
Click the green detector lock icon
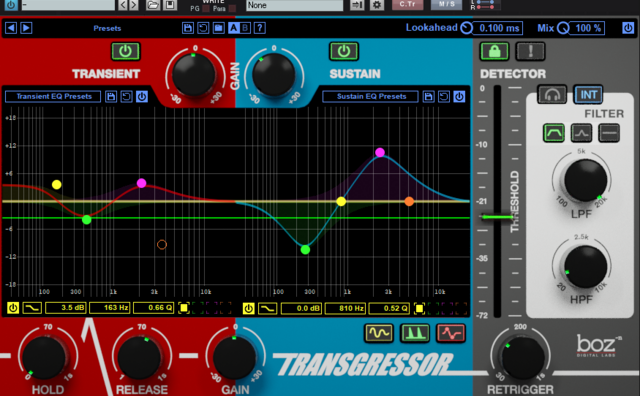494,51
